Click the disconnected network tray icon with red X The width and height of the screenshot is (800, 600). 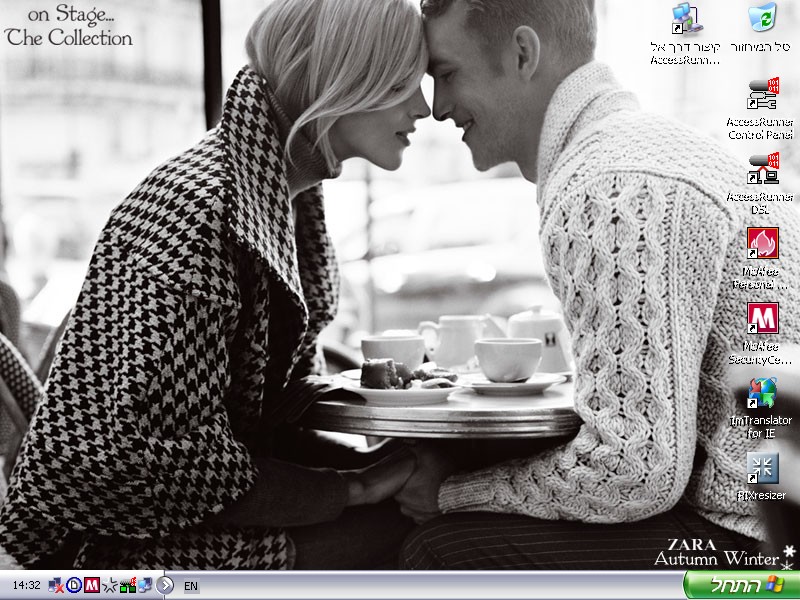click(x=58, y=585)
